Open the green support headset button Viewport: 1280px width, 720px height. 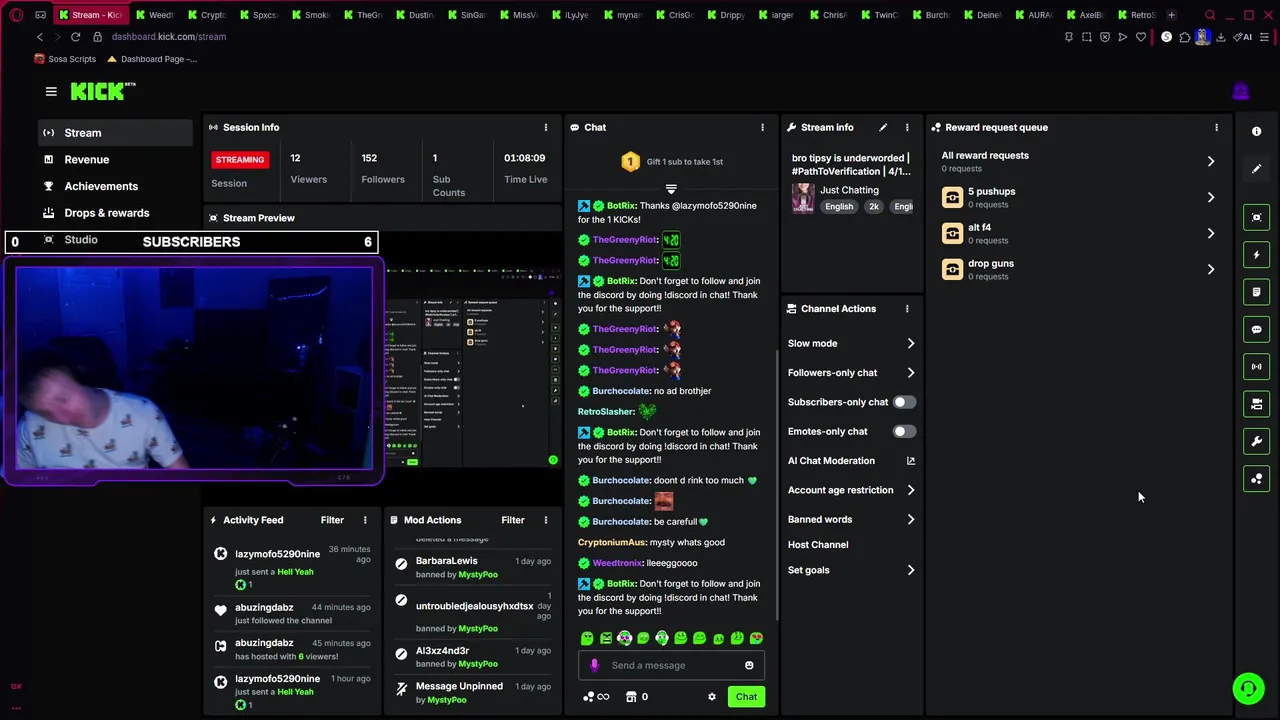[x=1248, y=688]
